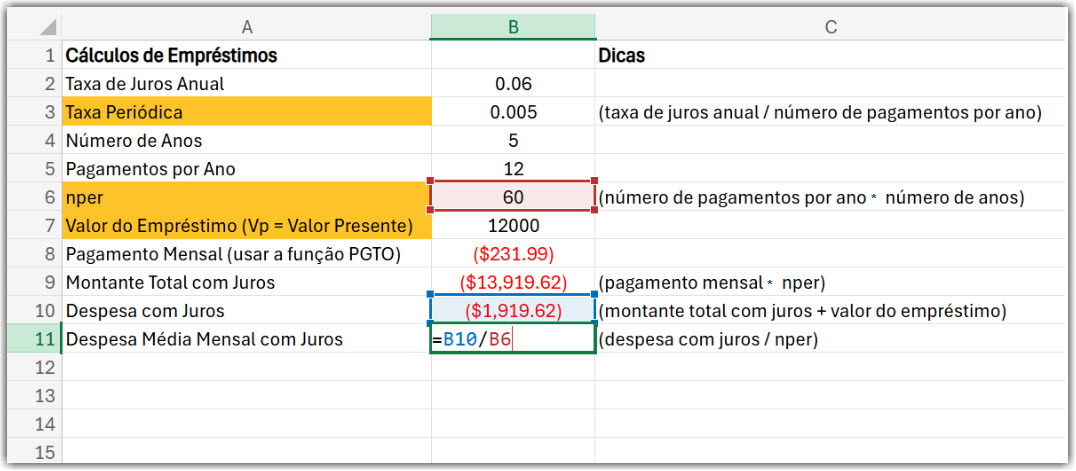The height and width of the screenshot is (471, 1076).
Task: Select column C header
Action: (x=830, y=27)
